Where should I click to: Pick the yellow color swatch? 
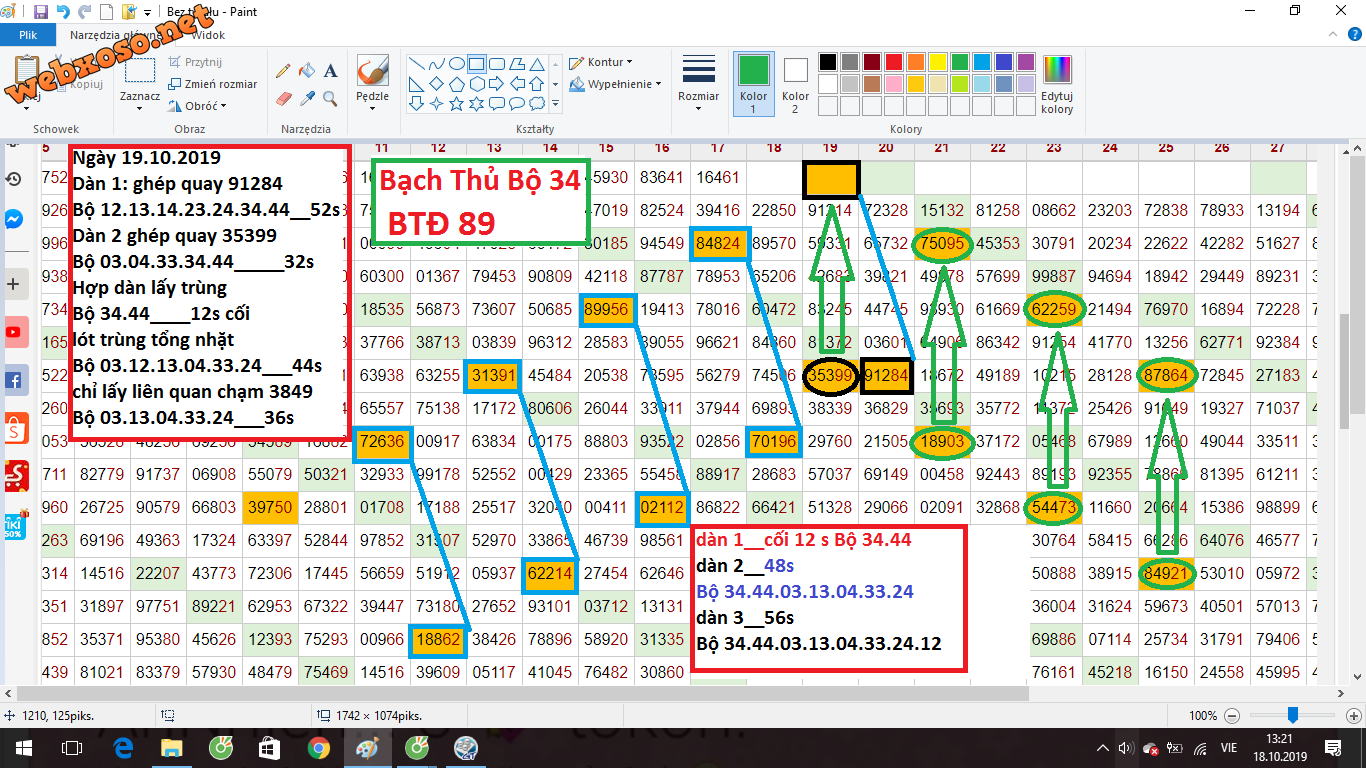coord(938,62)
